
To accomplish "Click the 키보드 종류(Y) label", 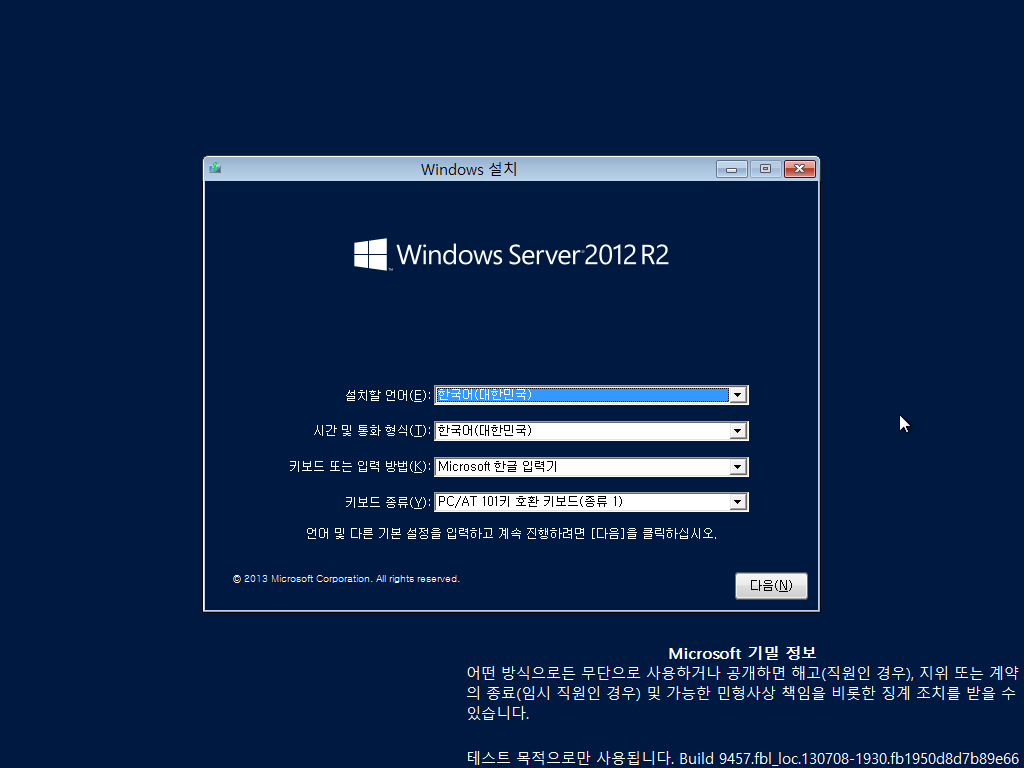I will click(387, 502).
